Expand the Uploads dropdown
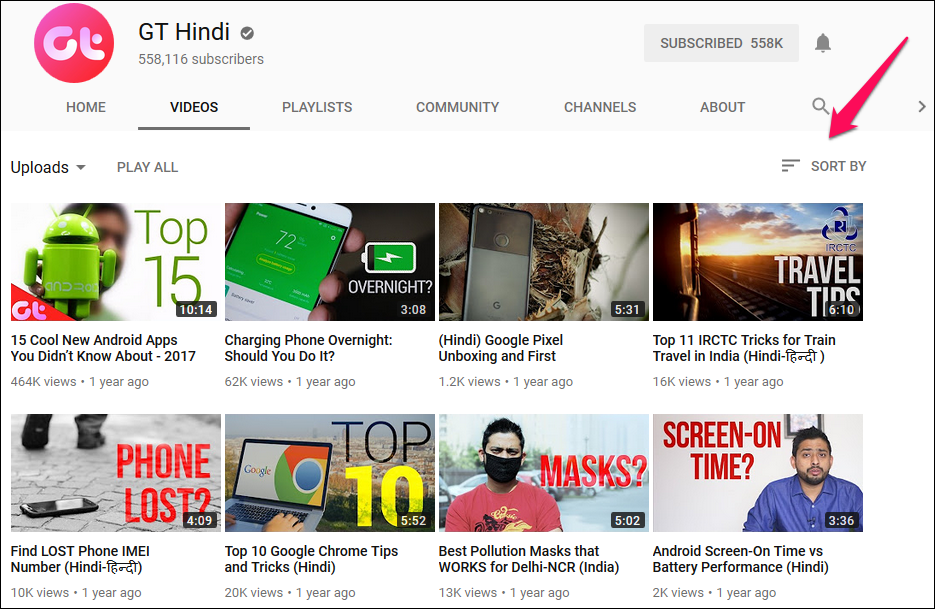This screenshot has height=609, width=935. 48,167
